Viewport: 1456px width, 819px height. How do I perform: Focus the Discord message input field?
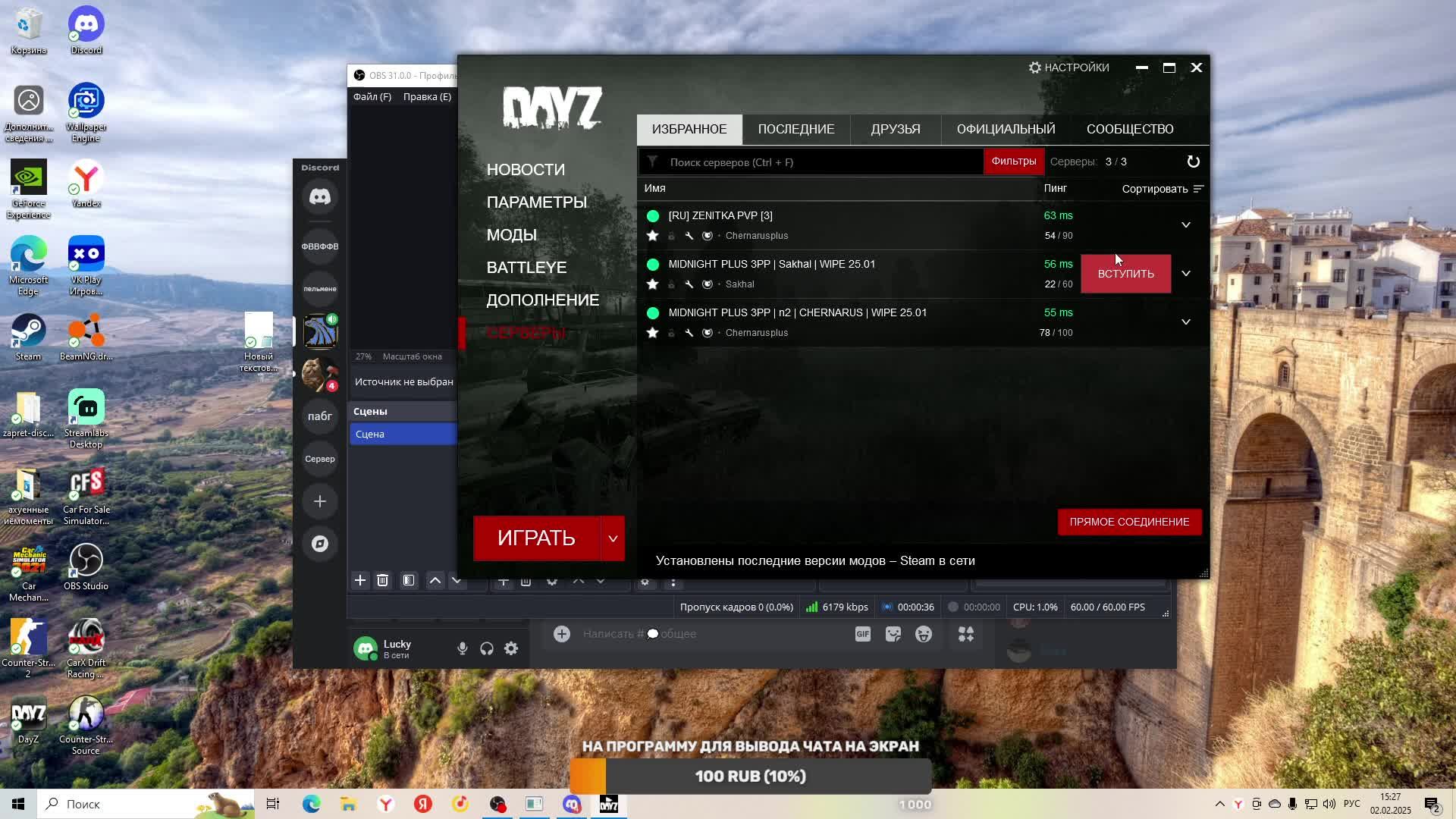click(713, 634)
